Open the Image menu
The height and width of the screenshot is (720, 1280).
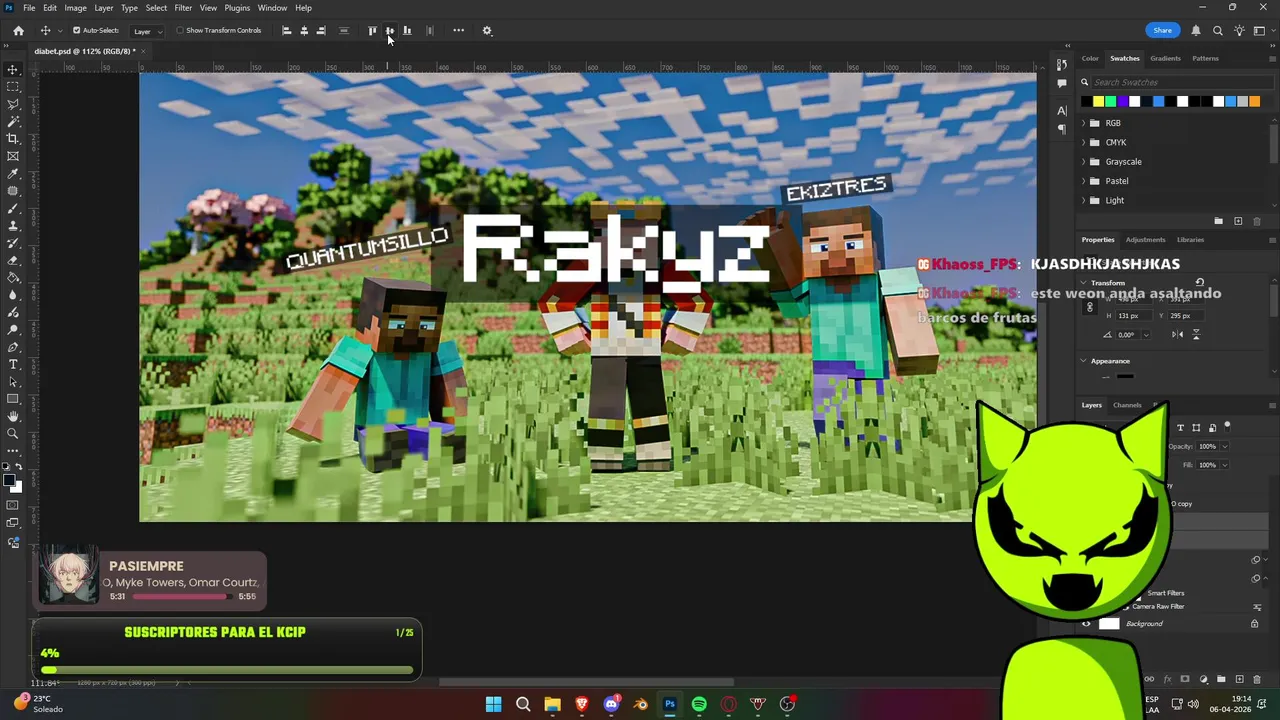(75, 8)
